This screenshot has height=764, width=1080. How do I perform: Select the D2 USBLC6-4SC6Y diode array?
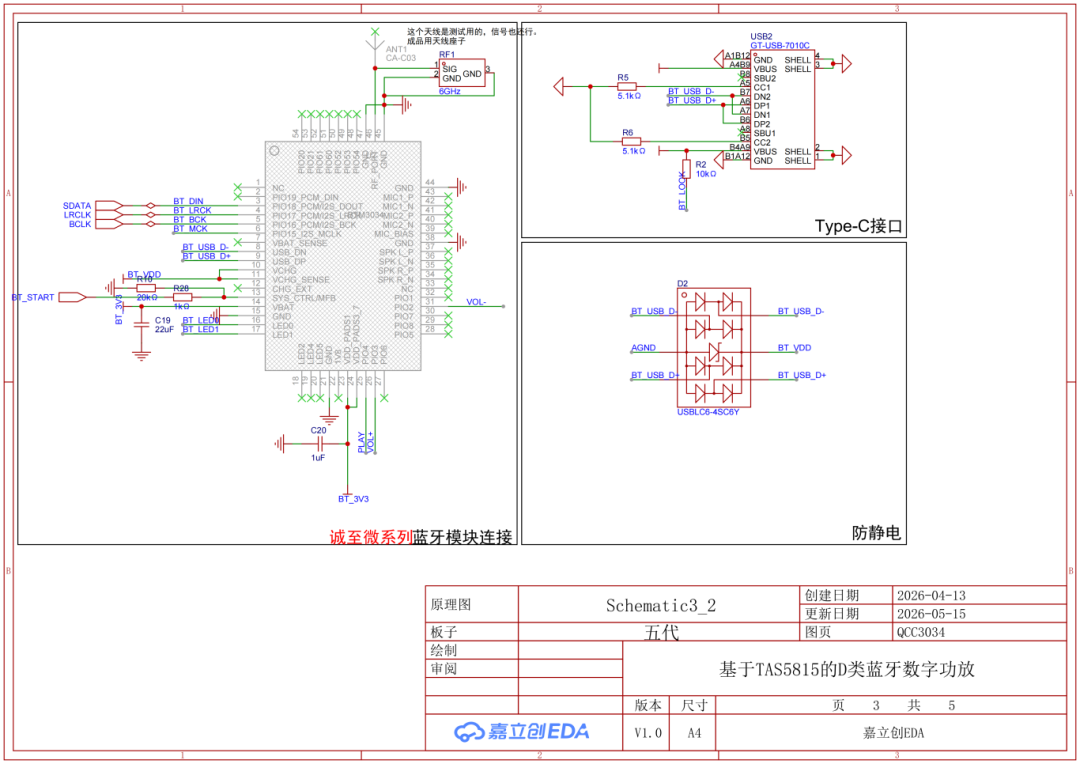tap(714, 348)
